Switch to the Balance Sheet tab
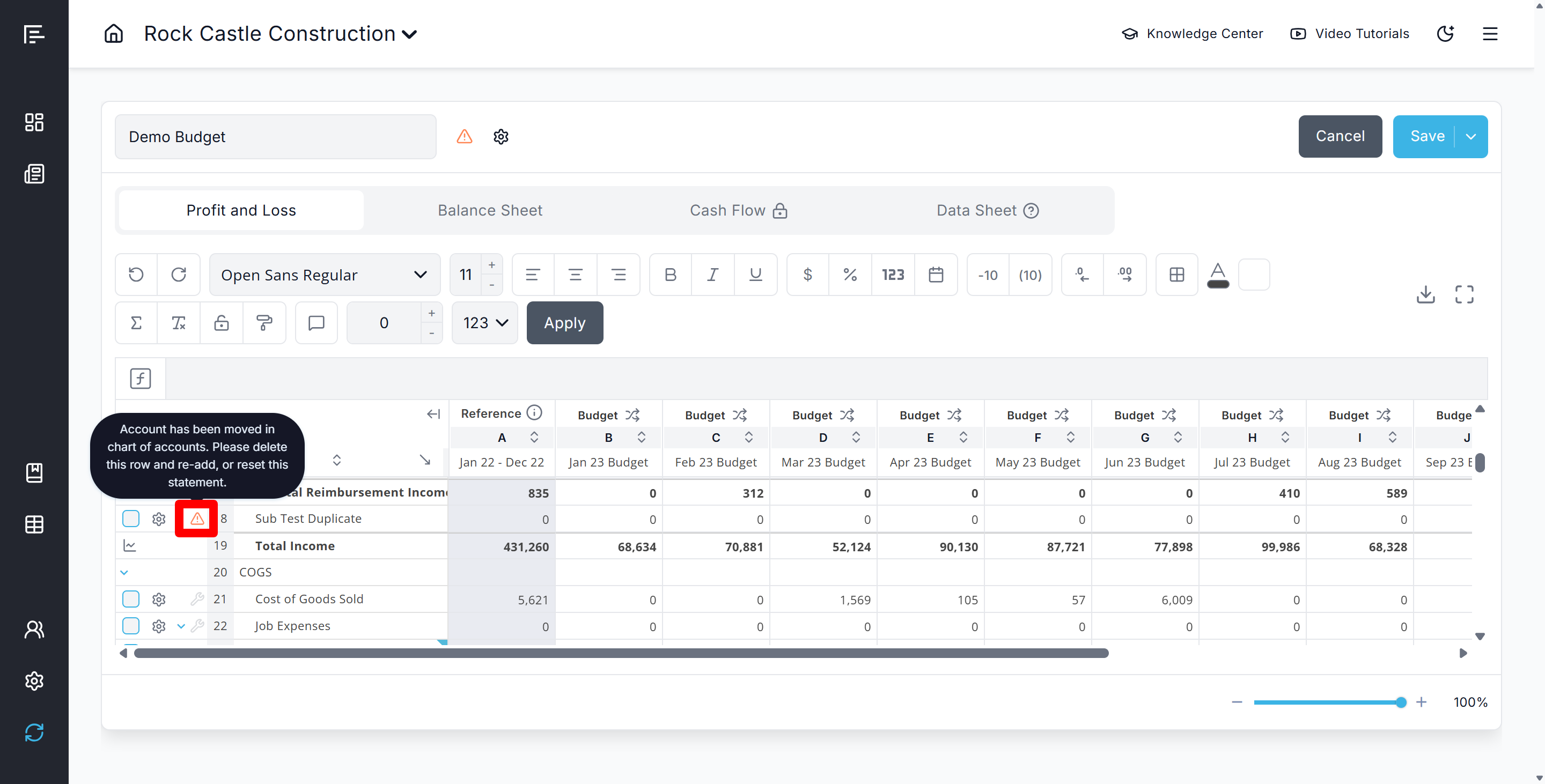The height and width of the screenshot is (784, 1545). 489,210
